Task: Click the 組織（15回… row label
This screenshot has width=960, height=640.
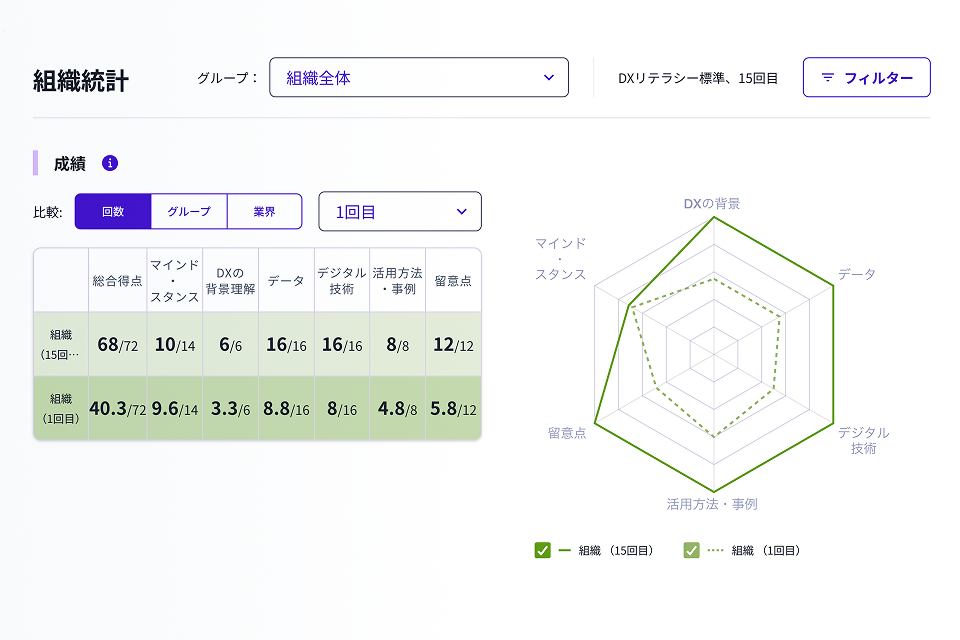Action: point(61,344)
